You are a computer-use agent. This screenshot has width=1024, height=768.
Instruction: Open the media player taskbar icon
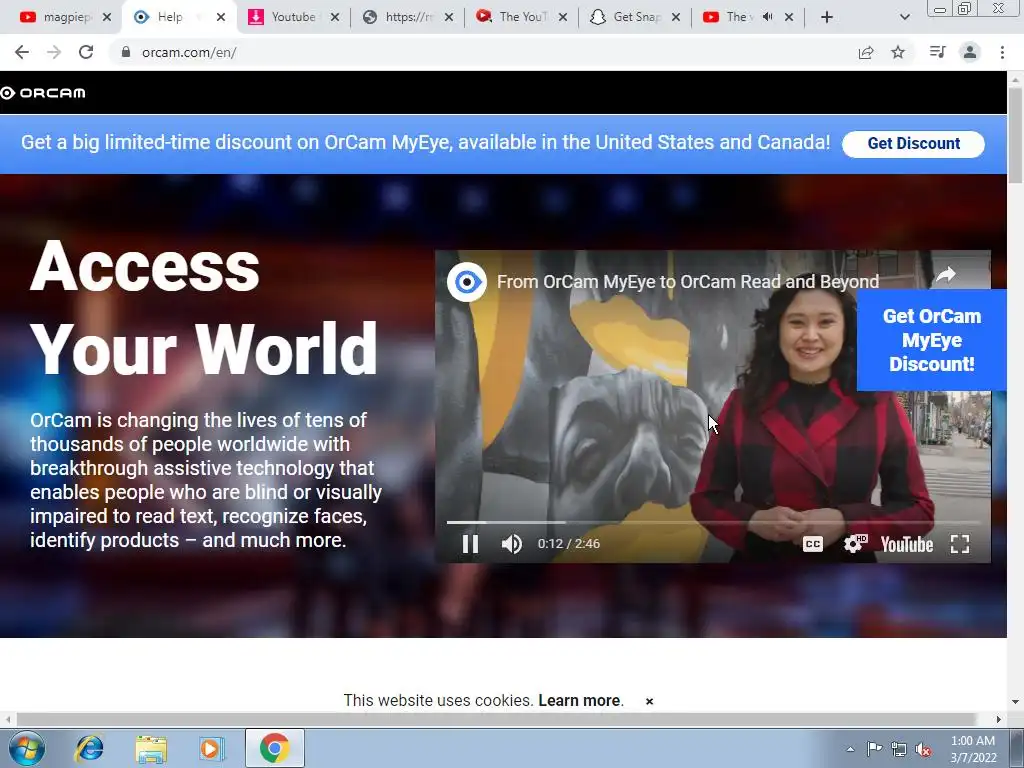tap(212, 748)
